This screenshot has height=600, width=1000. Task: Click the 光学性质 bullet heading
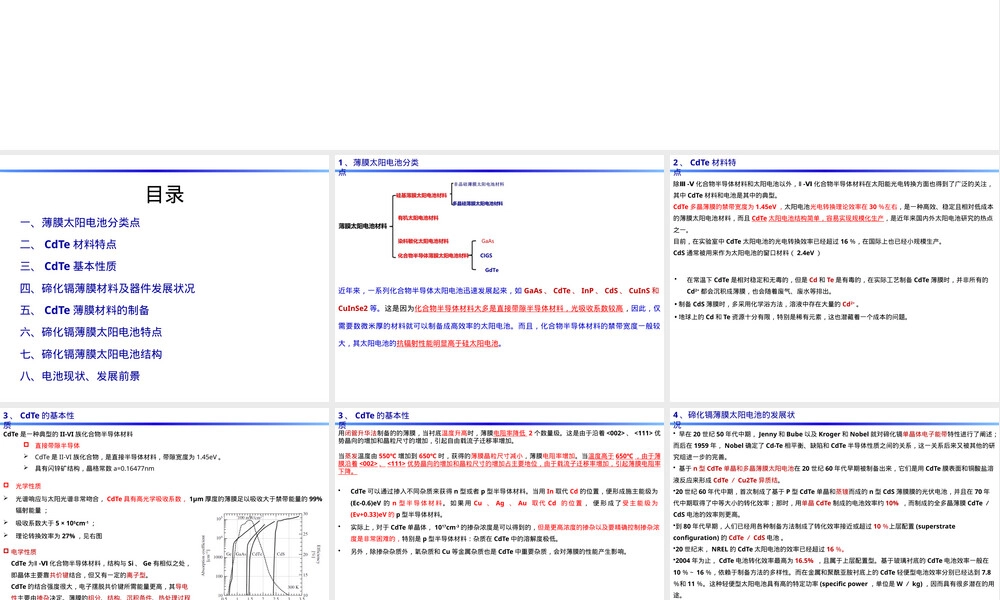[x=28, y=486]
